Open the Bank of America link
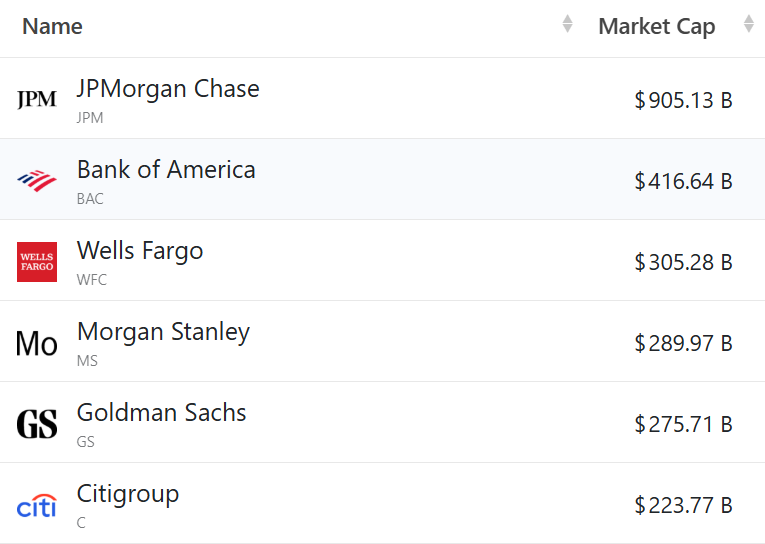765x544 pixels. point(166,169)
